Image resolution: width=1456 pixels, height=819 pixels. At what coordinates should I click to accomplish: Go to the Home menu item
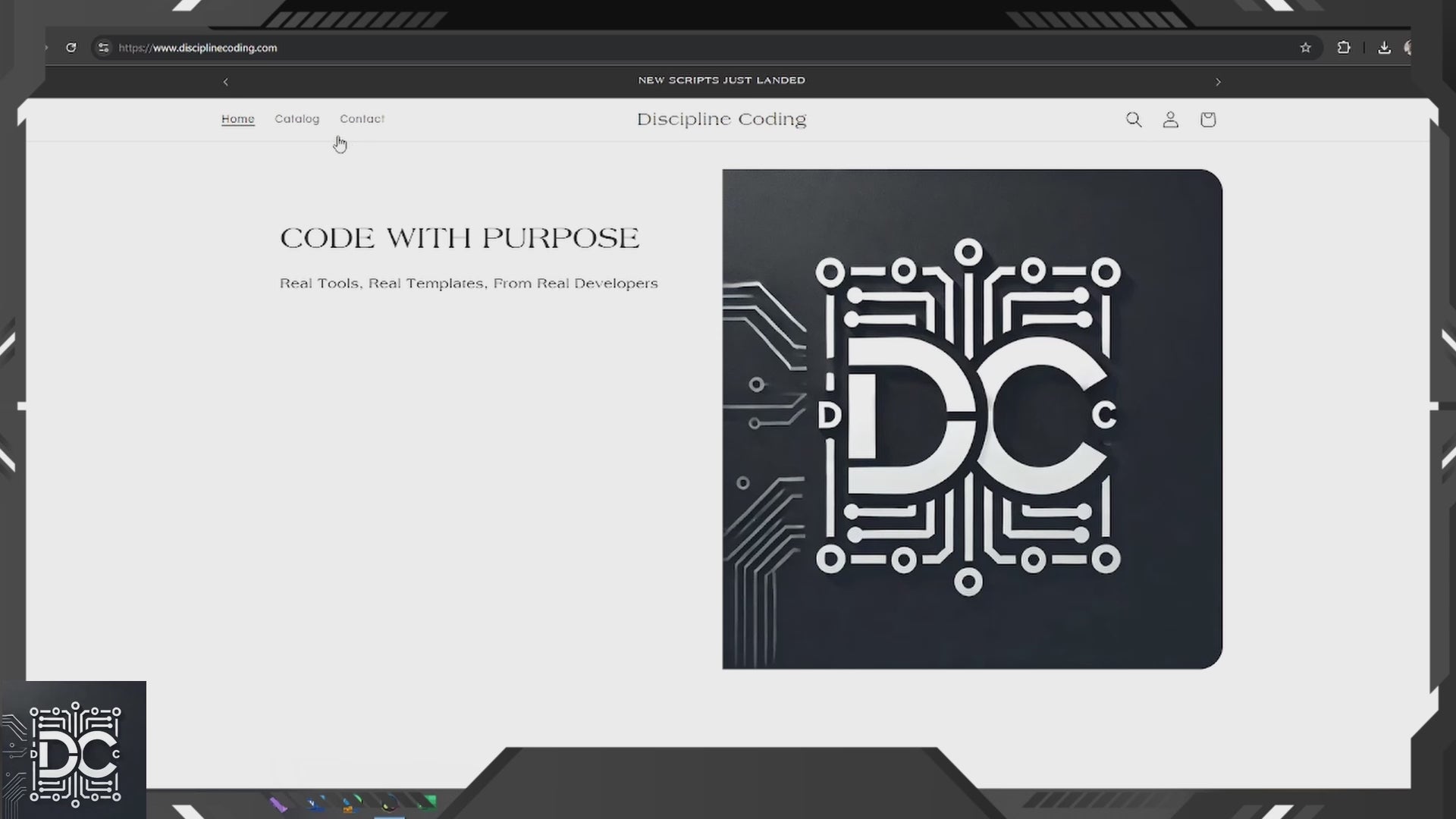coord(237,119)
